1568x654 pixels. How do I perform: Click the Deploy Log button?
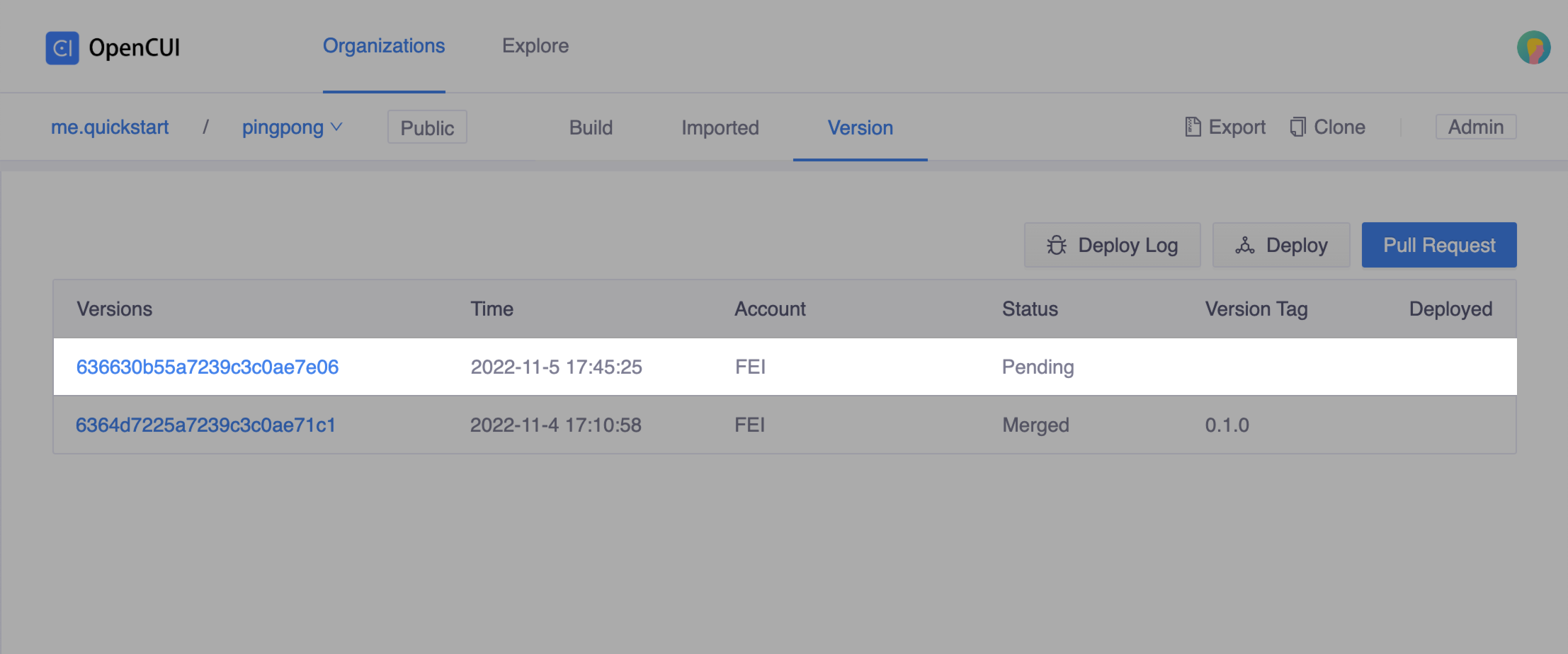[x=1112, y=244]
